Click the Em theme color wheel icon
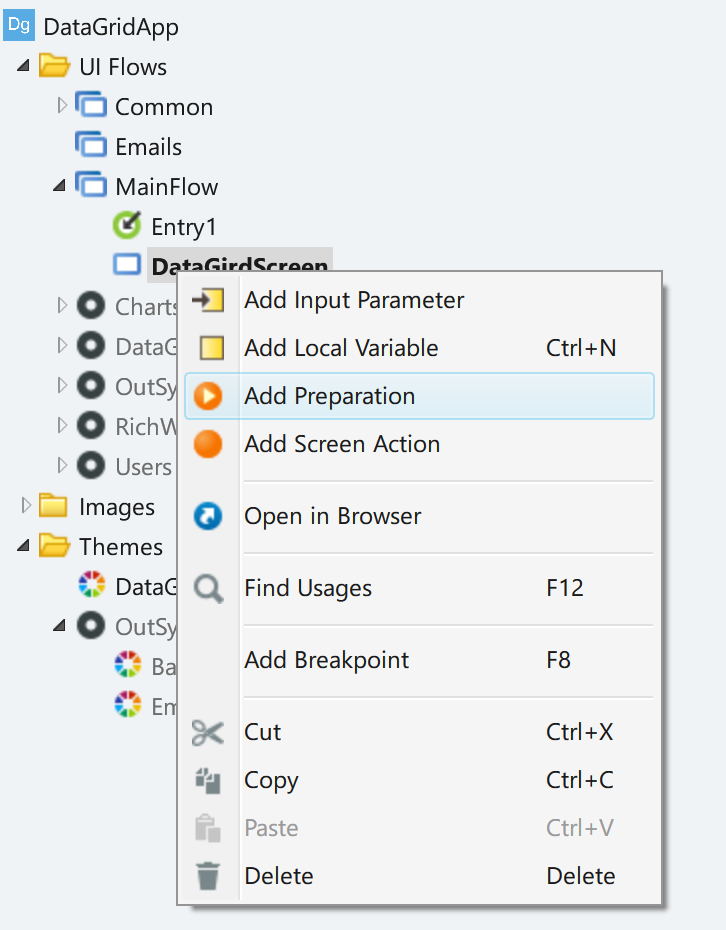 coord(128,704)
